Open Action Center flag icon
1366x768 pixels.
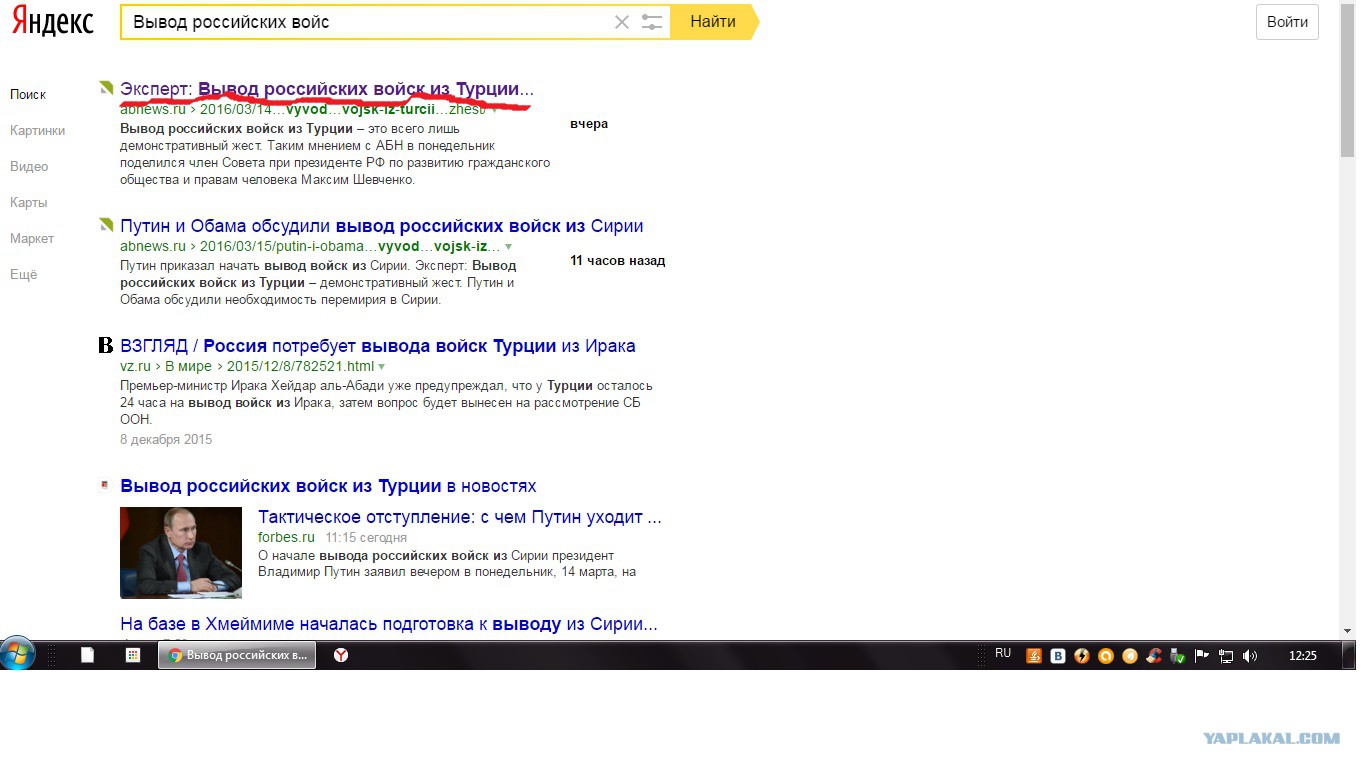click(1202, 656)
